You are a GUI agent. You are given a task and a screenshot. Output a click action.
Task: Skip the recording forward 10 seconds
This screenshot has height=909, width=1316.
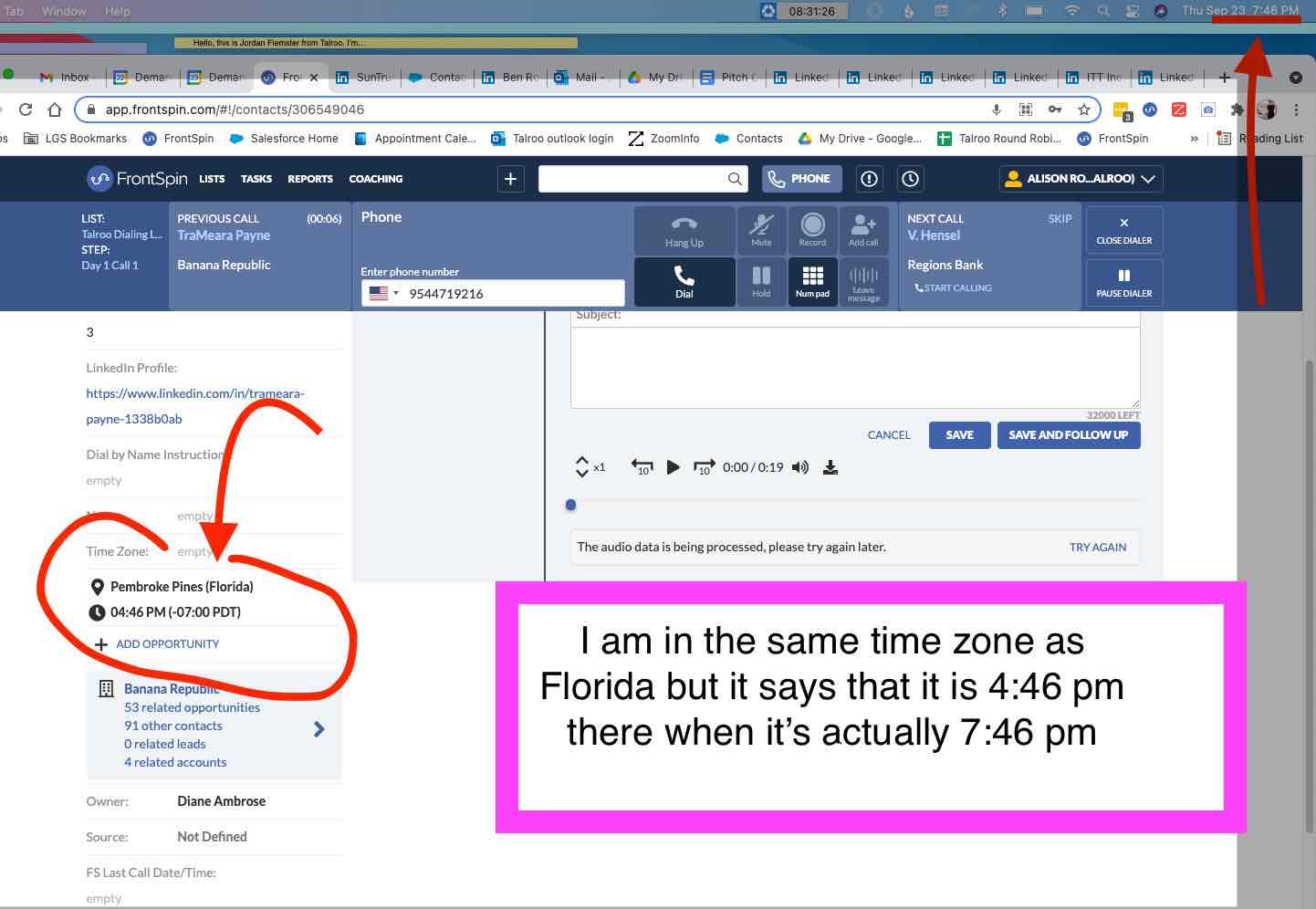click(x=705, y=467)
